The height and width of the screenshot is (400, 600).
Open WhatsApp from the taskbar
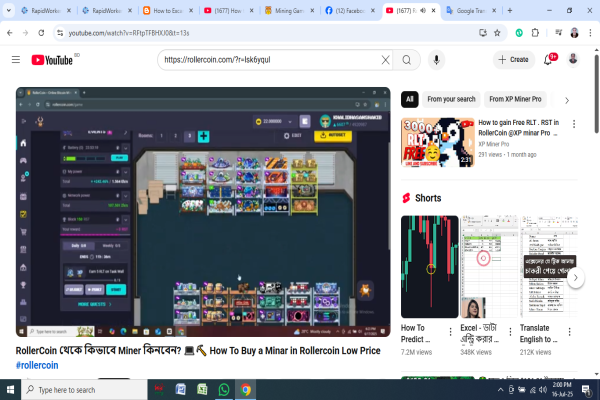pos(224,390)
